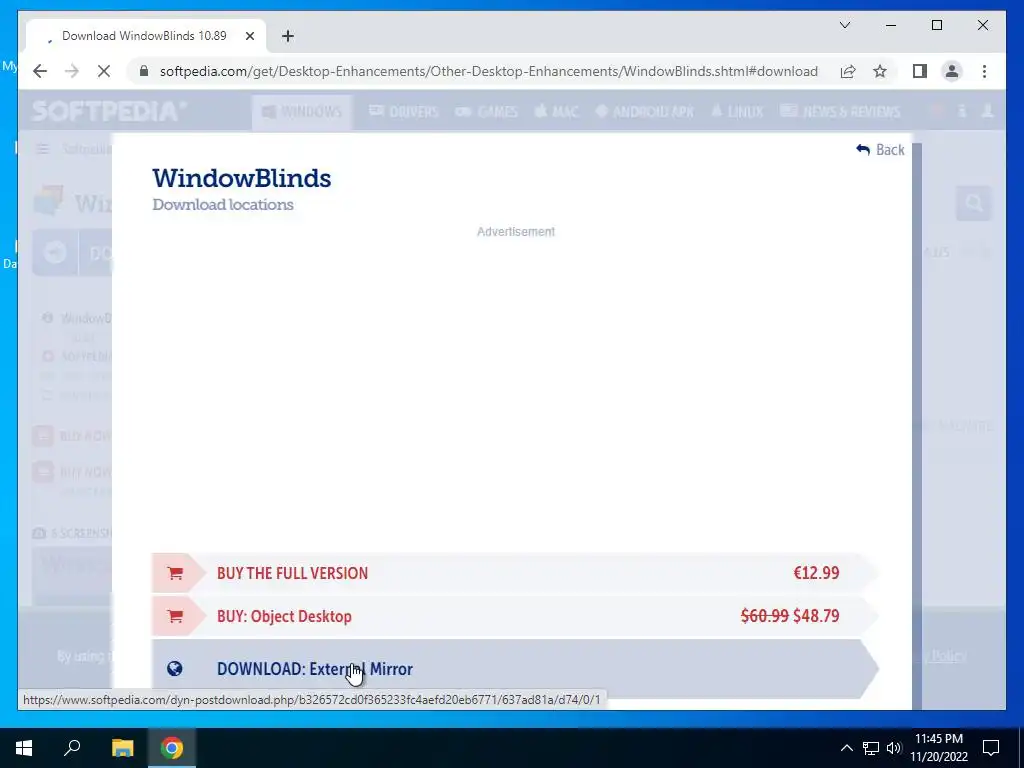Open File Explorer from taskbar
The width and height of the screenshot is (1024, 768).
pos(122,748)
